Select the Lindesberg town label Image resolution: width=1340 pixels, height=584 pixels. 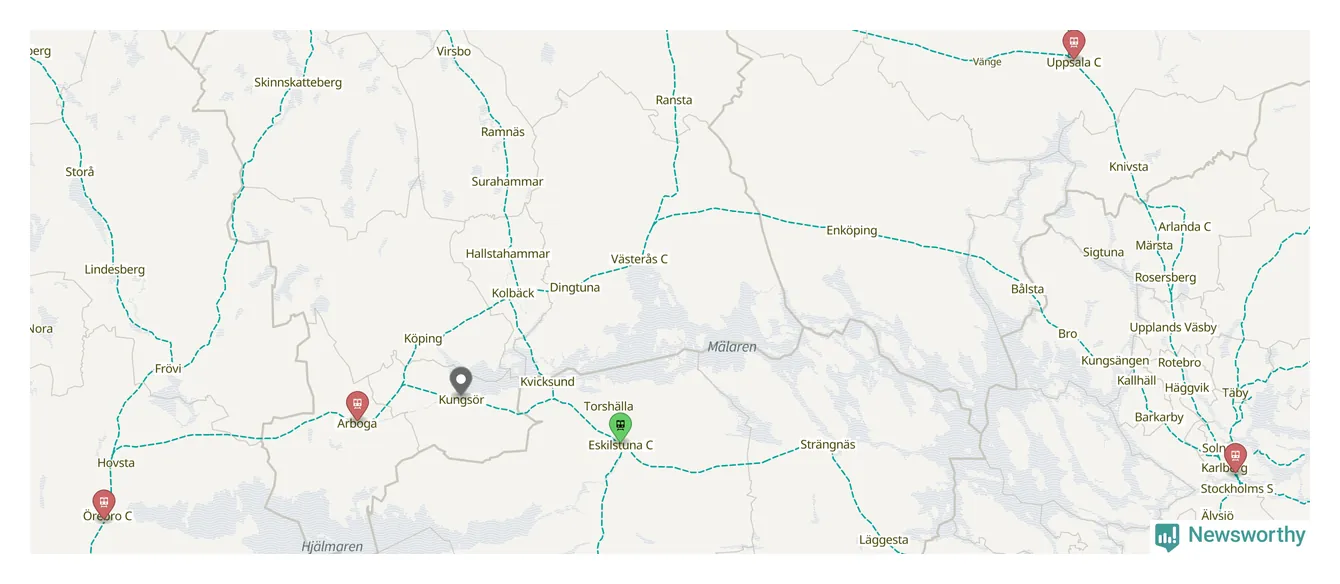pos(115,270)
